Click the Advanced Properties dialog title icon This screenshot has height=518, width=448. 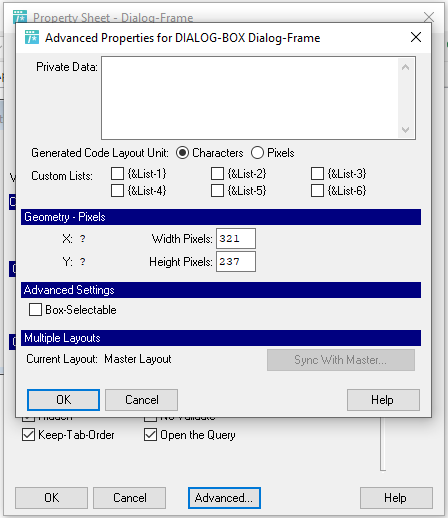[32, 37]
